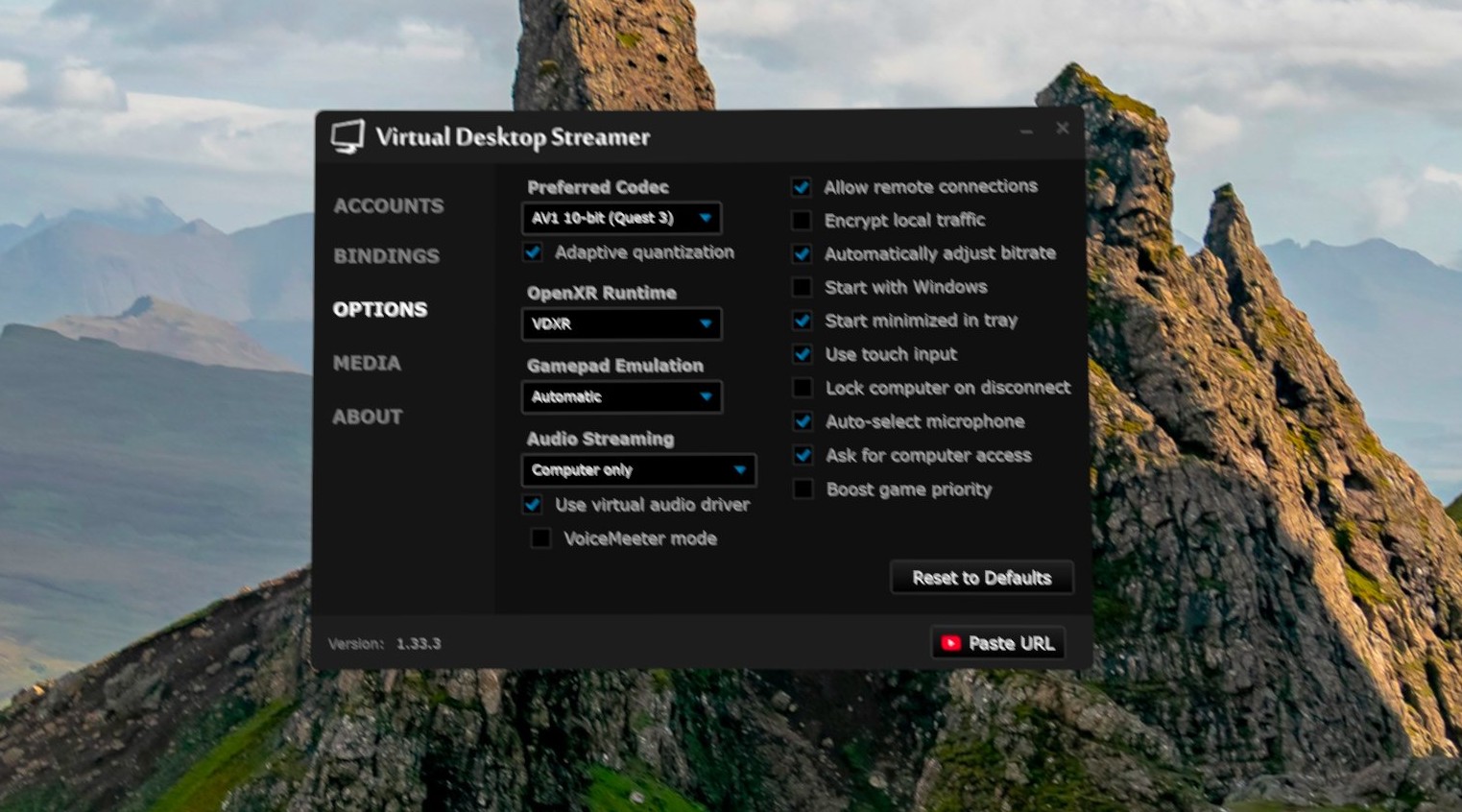Click the Reset to Defaults button
The image size is (1462, 812).
982,578
